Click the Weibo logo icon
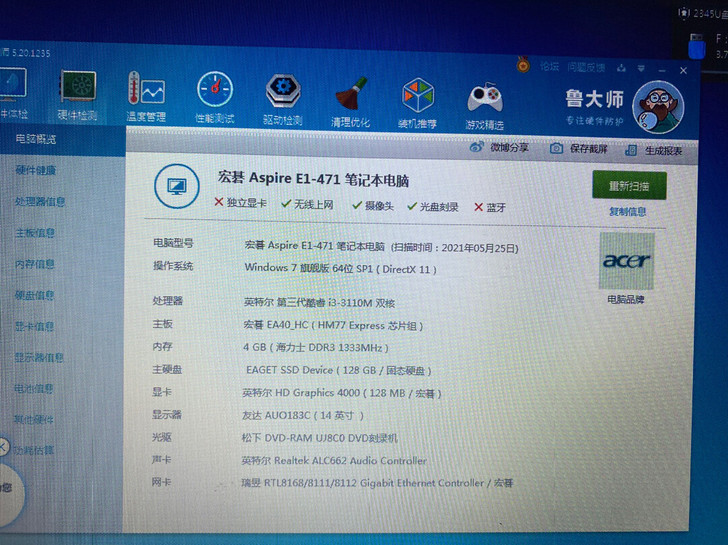 (x=476, y=147)
